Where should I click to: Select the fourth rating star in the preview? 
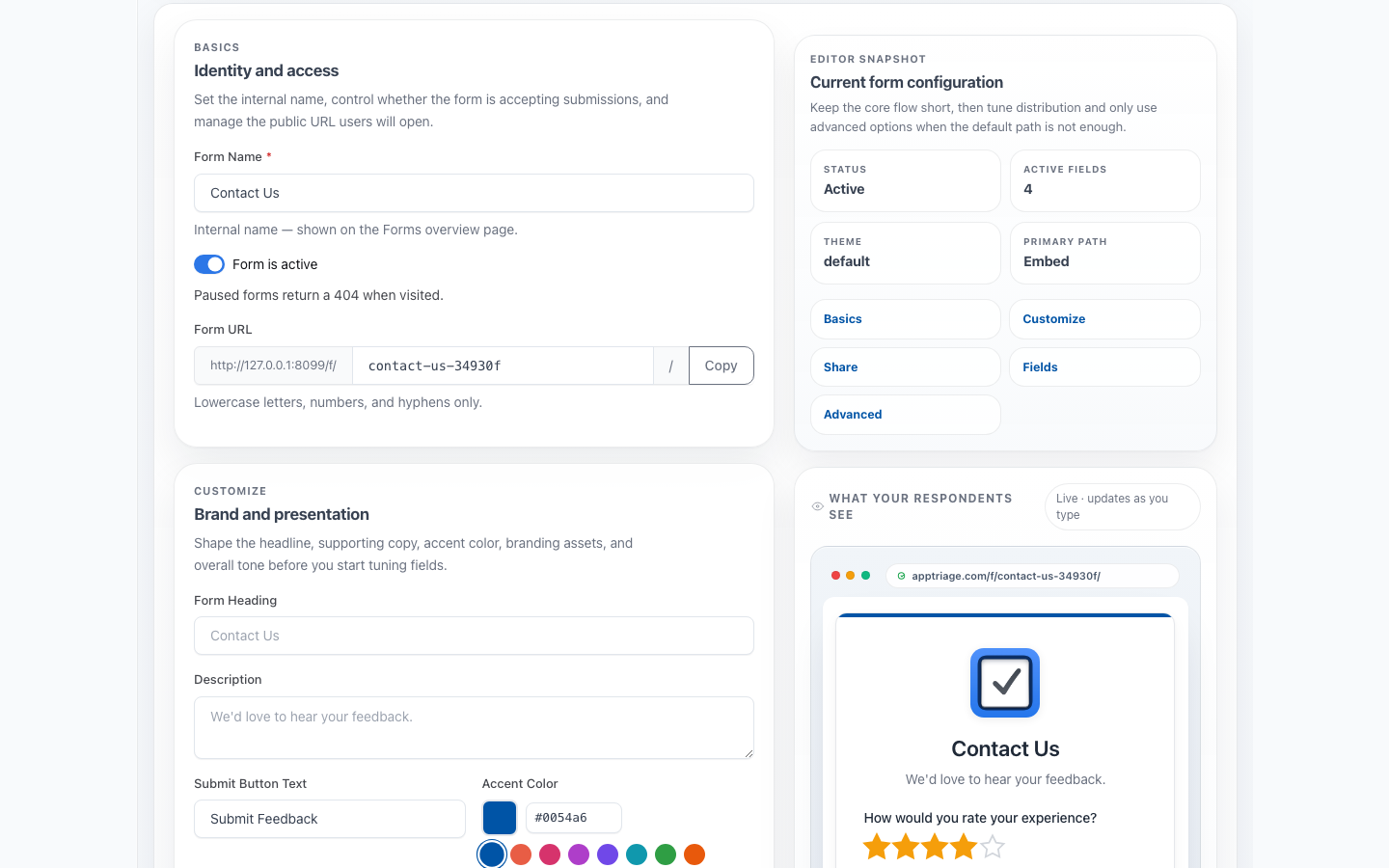click(x=964, y=847)
